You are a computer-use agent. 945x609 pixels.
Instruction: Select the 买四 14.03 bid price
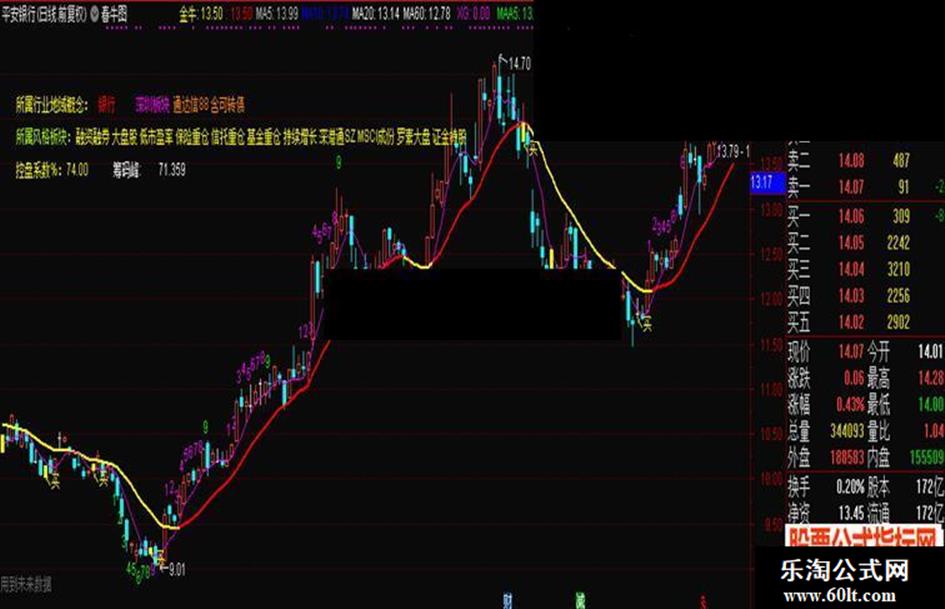pos(851,296)
